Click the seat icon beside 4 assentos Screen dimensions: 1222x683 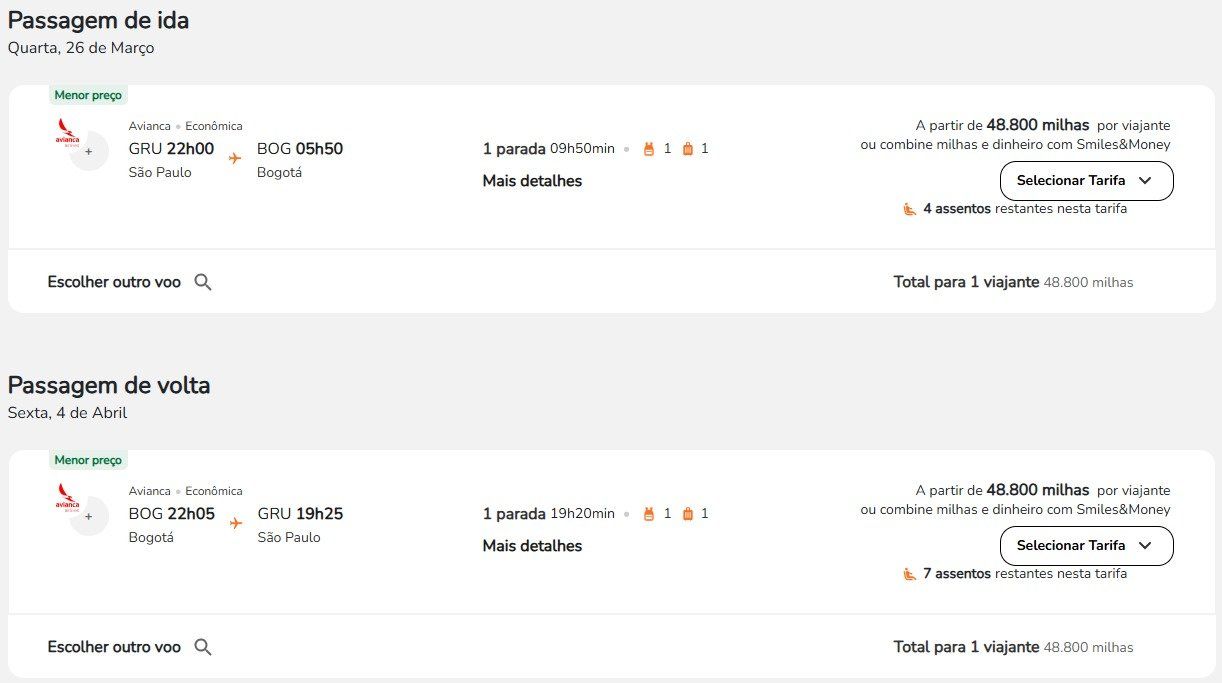point(910,209)
